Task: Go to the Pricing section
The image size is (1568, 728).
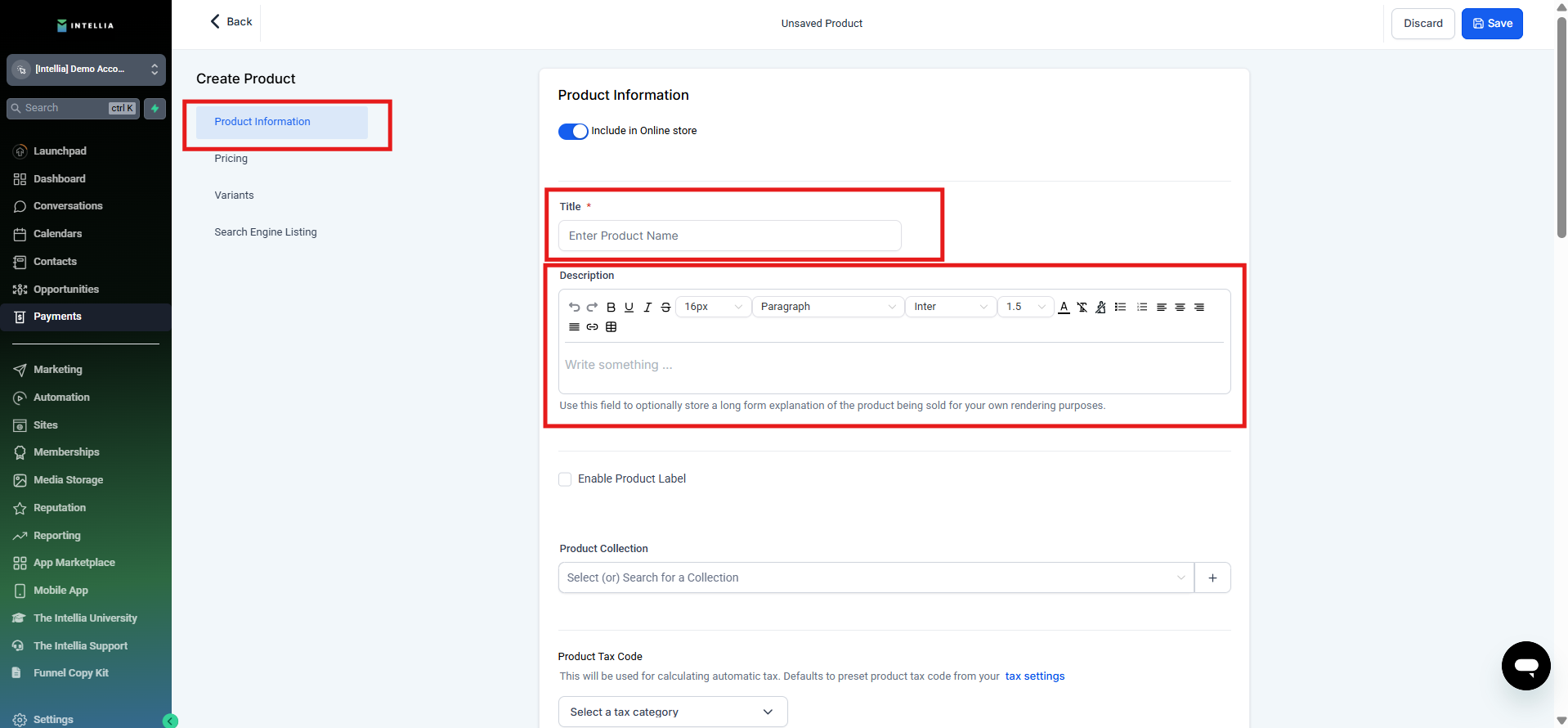Action: tap(231, 159)
